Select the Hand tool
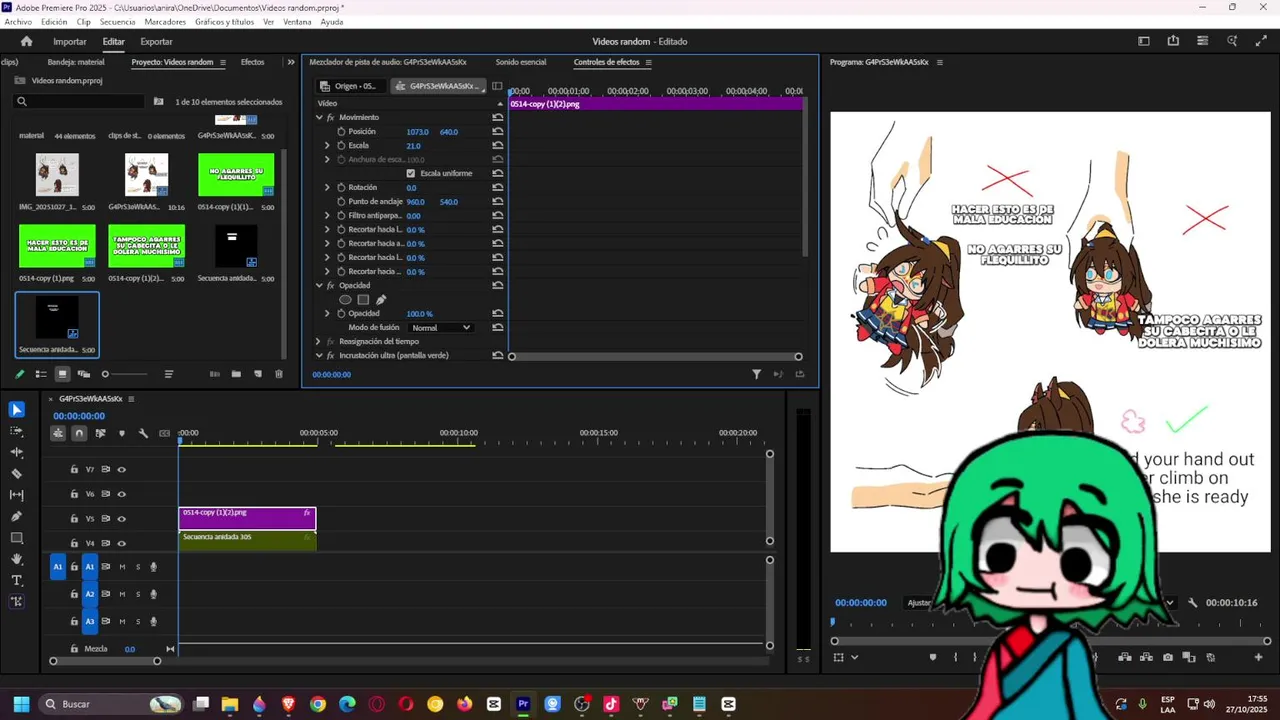This screenshot has height=720, width=1280. click(x=16, y=559)
